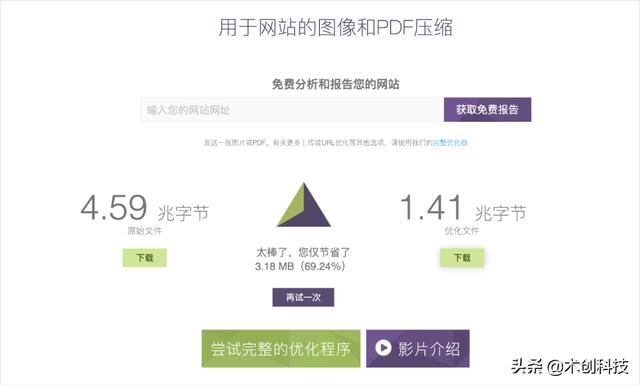Click the 免费分析和报告您的网站 heading
This screenshot has height=386, width=640.
336,84
